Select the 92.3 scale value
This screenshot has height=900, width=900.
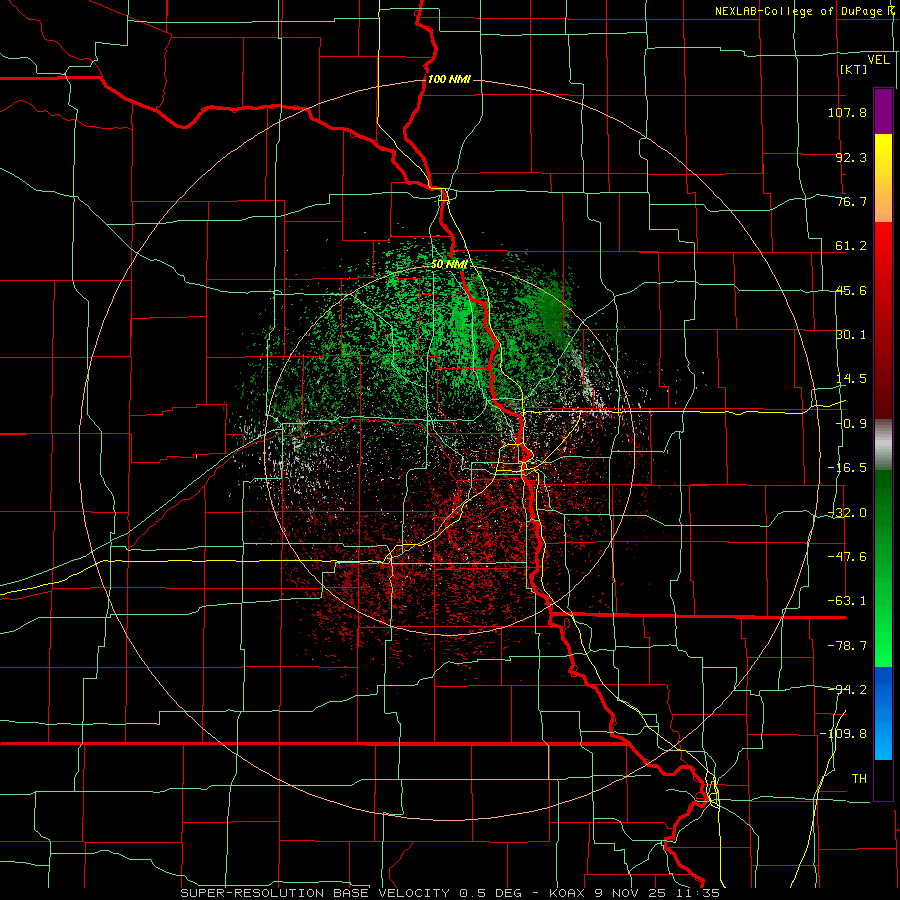click(x=851, y=157)
